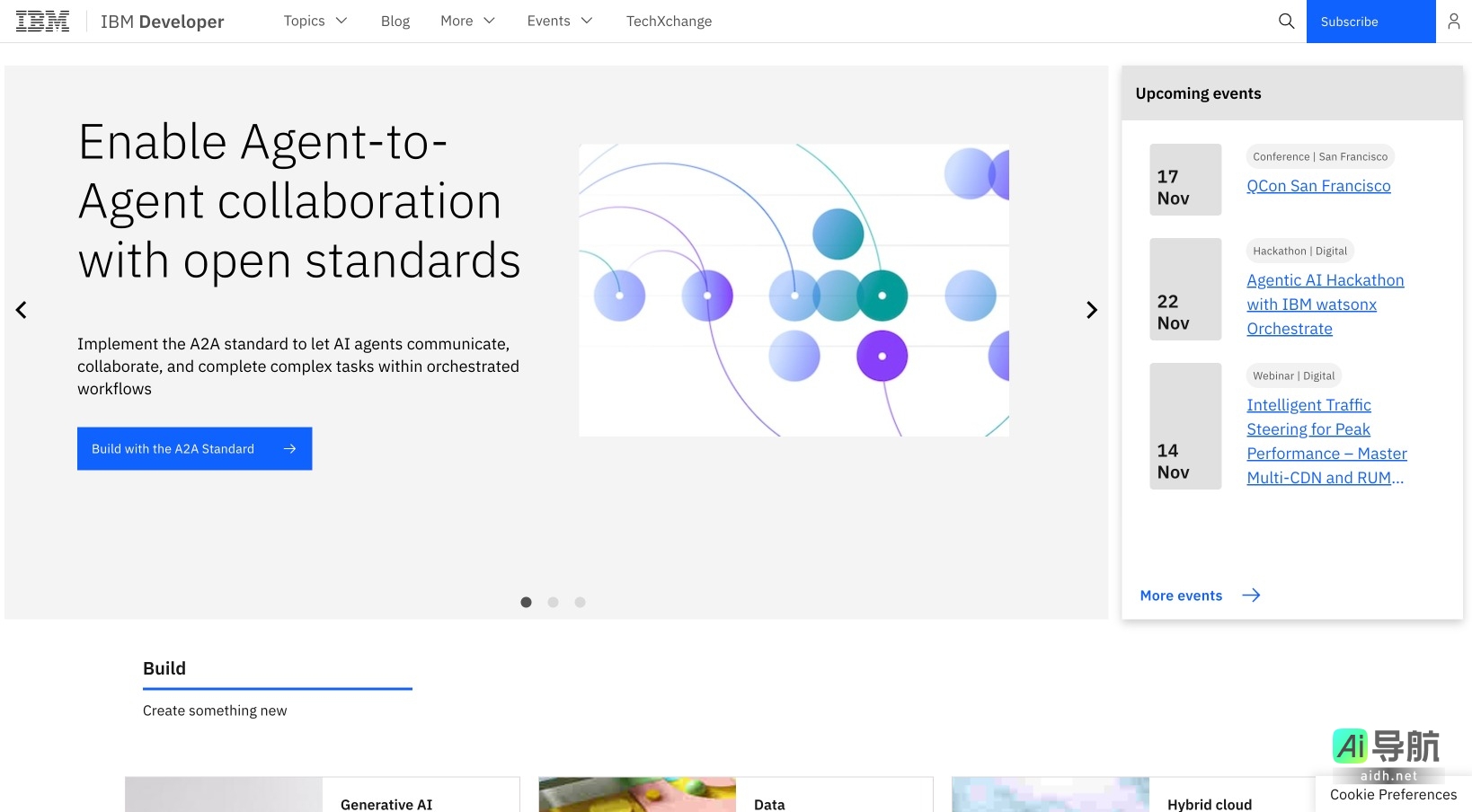This screenshot has height=812, width=1472.
Task: Click the IBM logo
Action: [x=42, y=20]
